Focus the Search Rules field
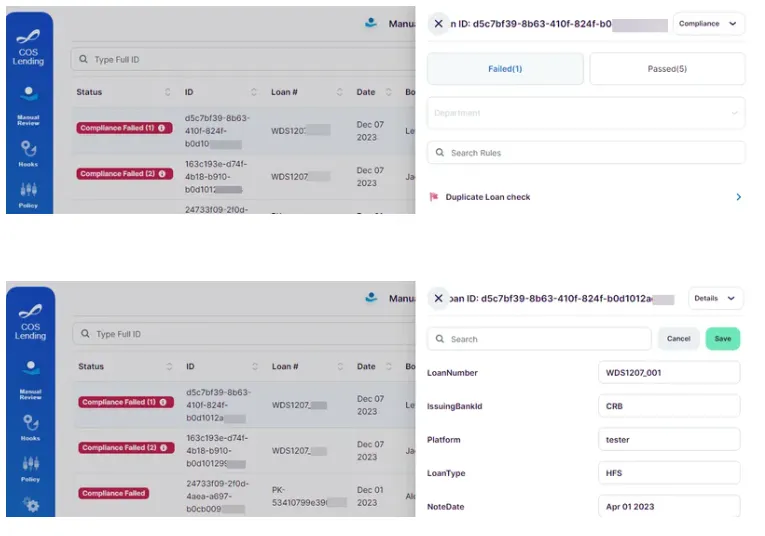The width and height of the screenshot is (765, 536). 586,153
